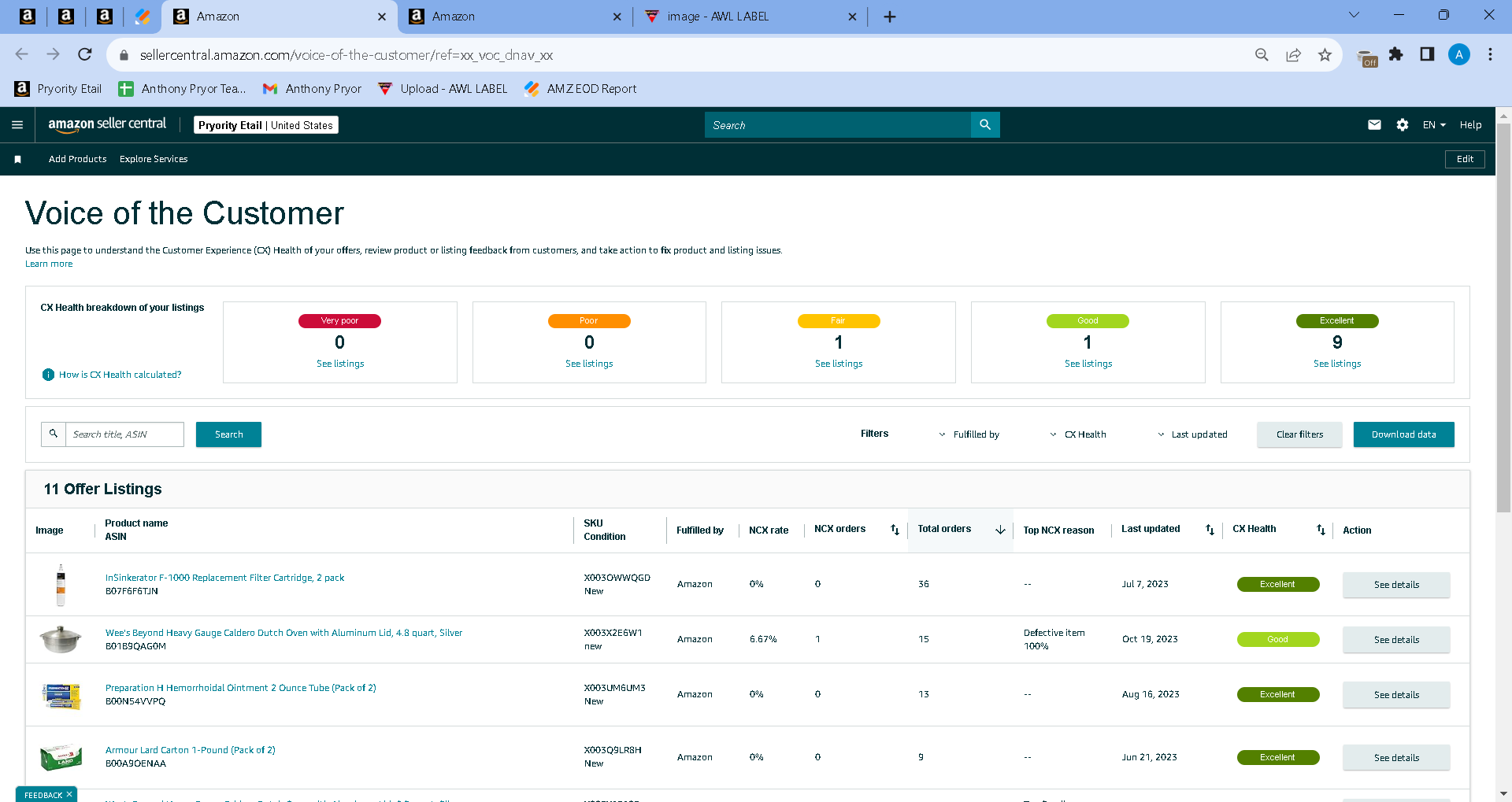
Task: See details for Armour Lard Carton
Action: click(1396, 758)
